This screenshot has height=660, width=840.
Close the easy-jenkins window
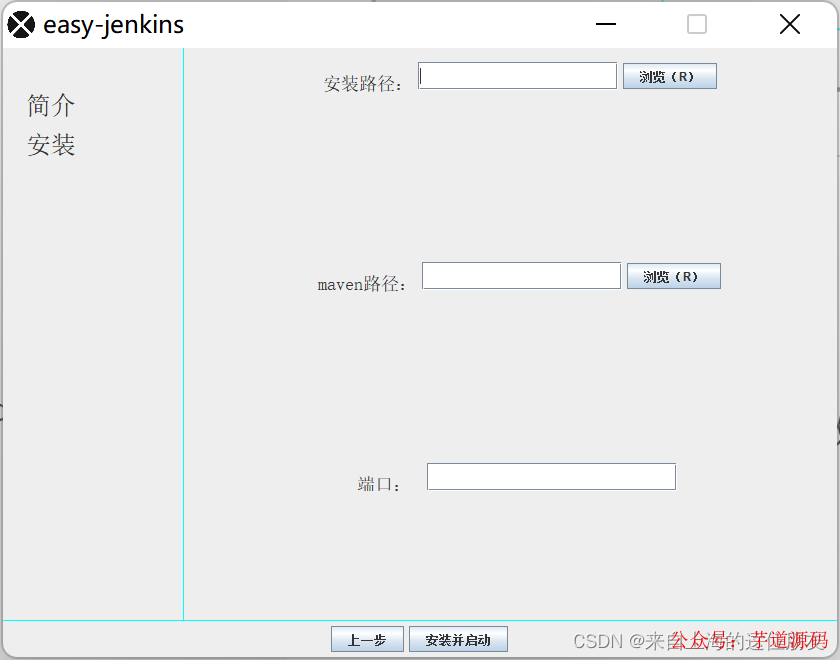(x=789, y=24)
